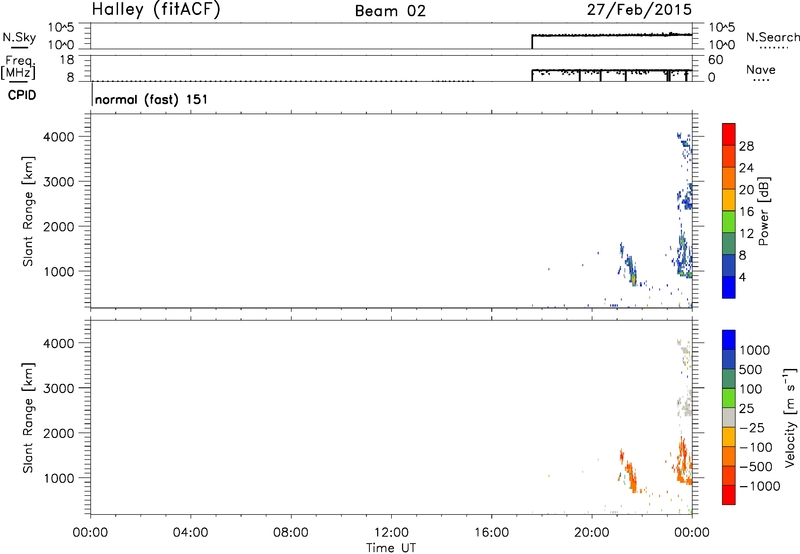Click the "CPID" label
Screen dimensions: 800x554
(x=22, y=95)
